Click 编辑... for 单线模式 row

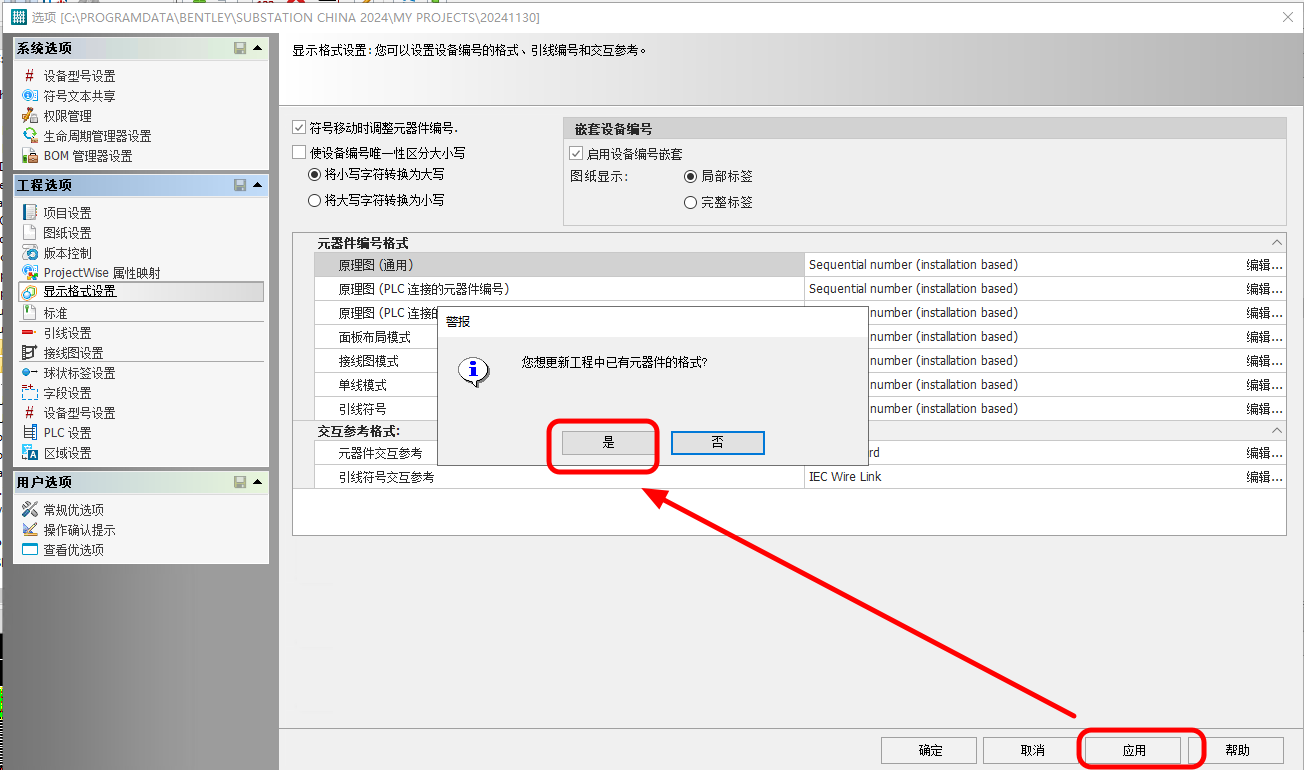click(1264, 385)
